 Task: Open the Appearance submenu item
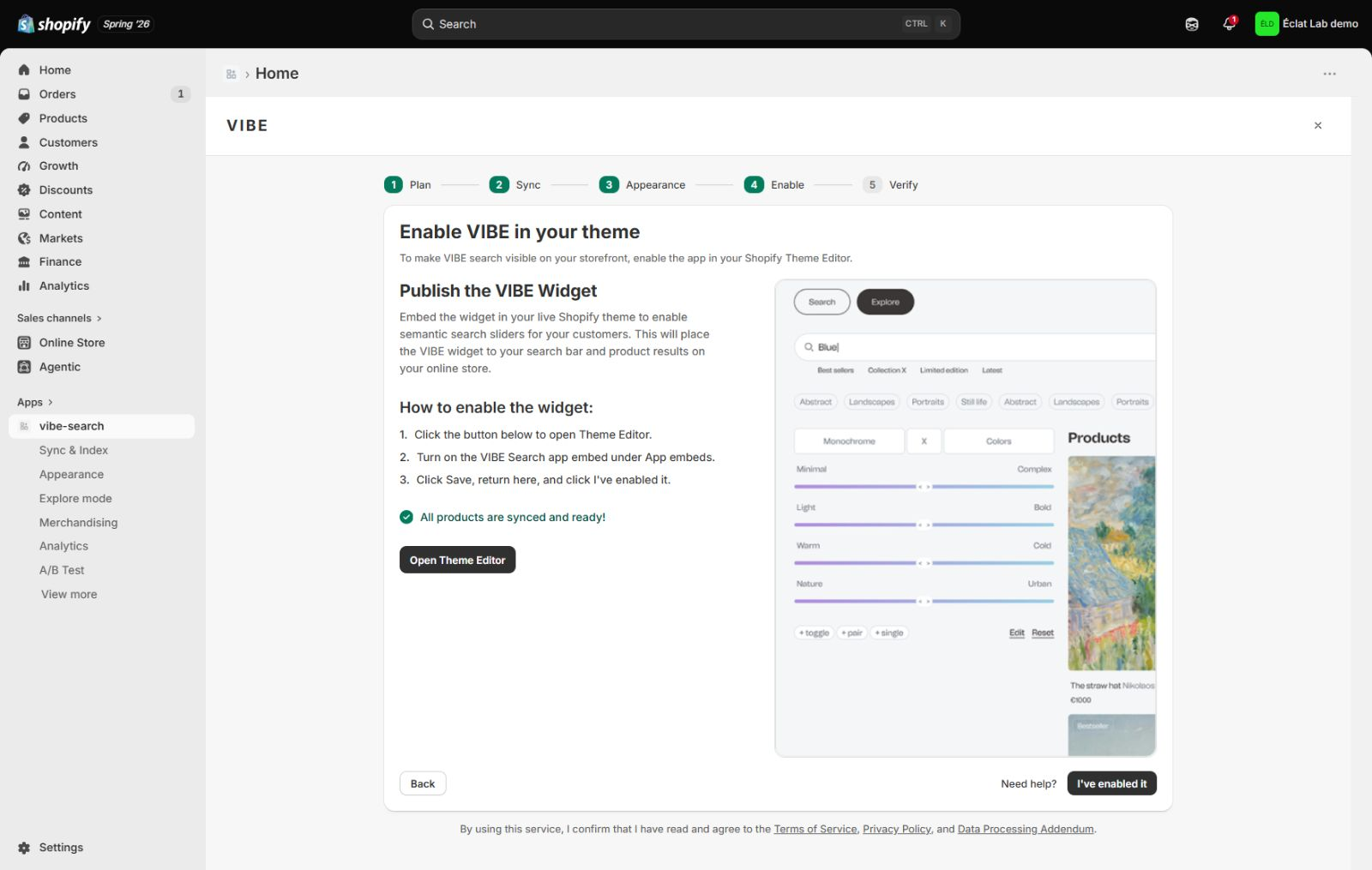(71, 474)
